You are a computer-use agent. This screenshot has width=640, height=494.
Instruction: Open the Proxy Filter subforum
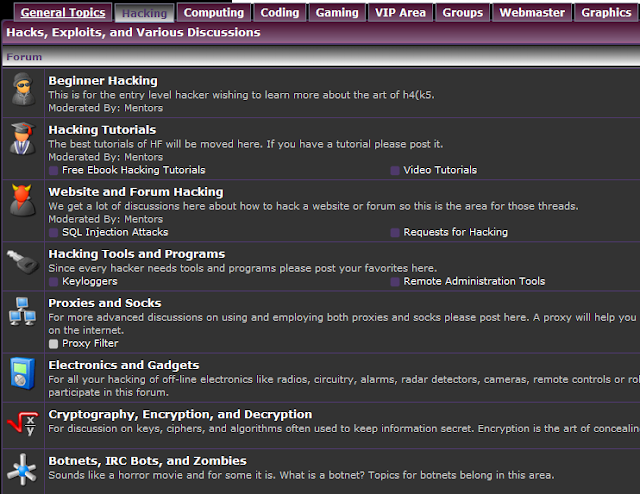click(x=90, y=344)
